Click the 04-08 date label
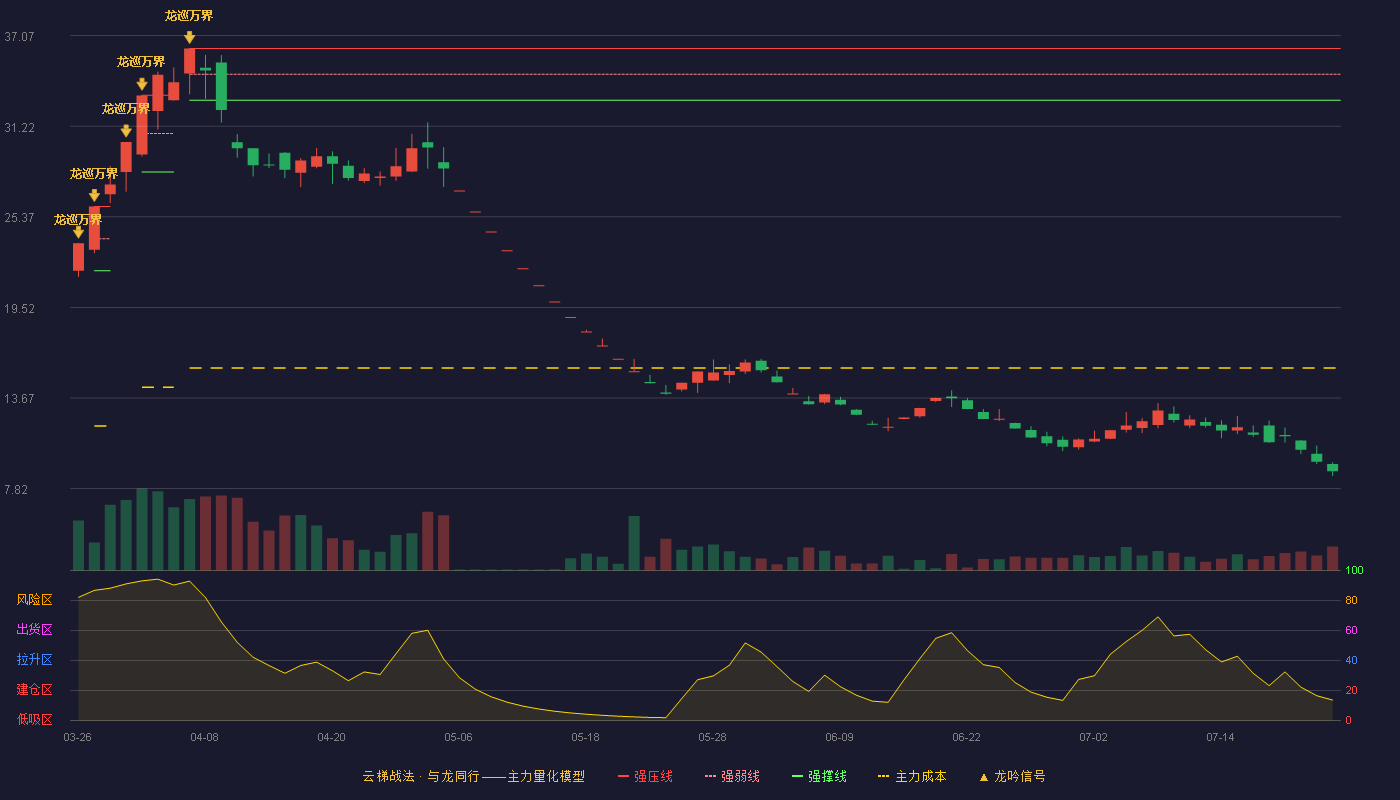 (x=205, y=737)
